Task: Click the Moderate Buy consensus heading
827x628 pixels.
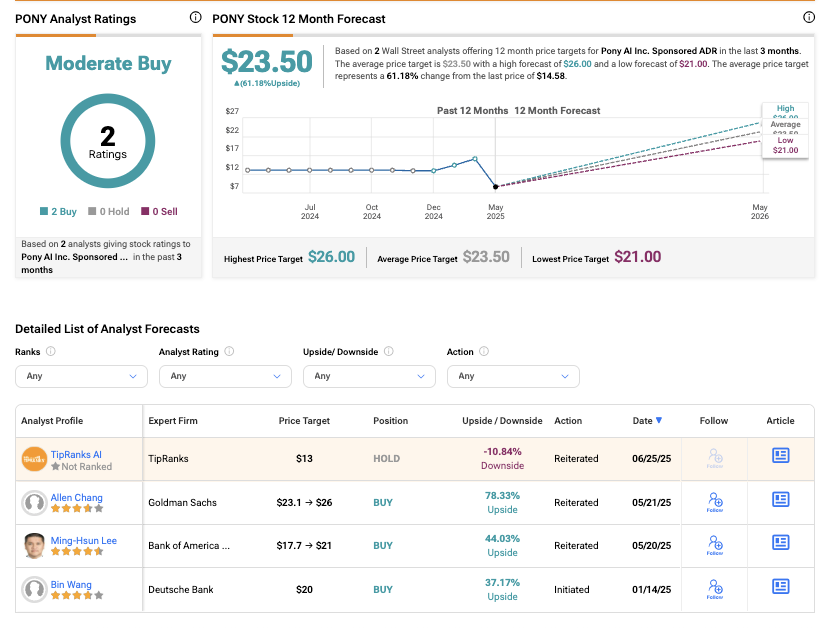Action: click(x=108, y=63)
